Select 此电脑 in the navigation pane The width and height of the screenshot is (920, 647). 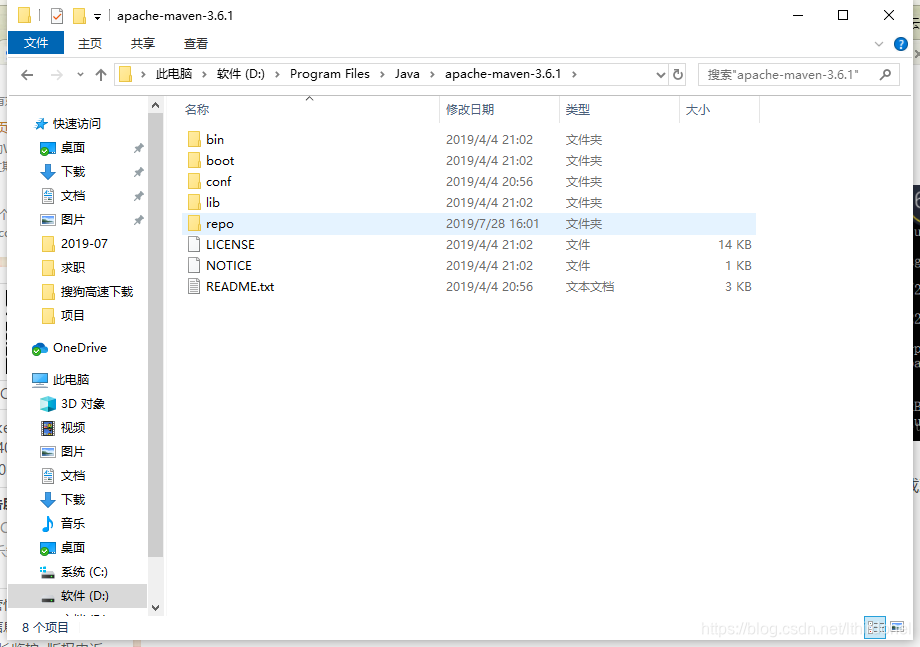(x=70, y=380)
